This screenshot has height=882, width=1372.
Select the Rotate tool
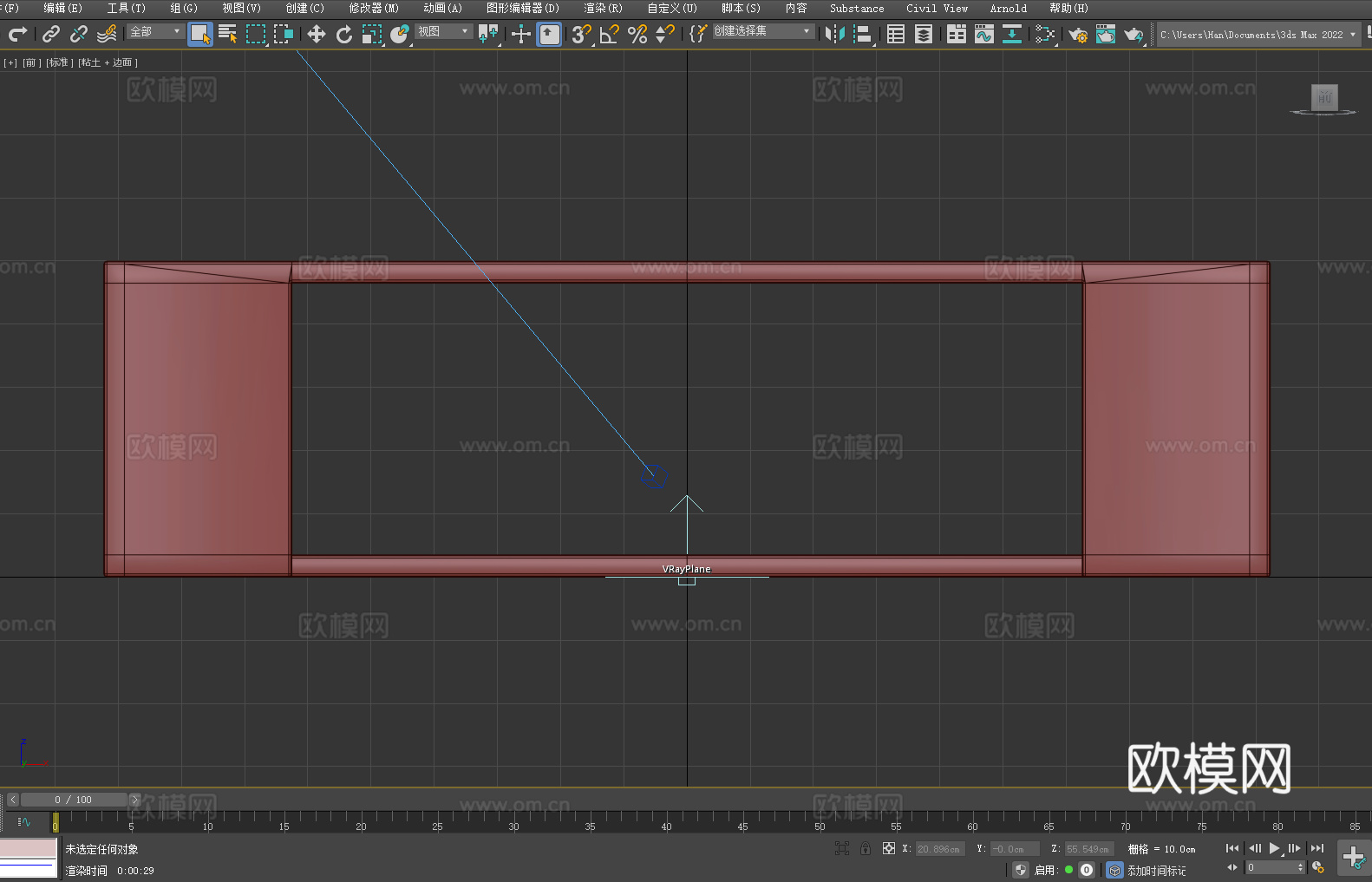click(344, 34)
